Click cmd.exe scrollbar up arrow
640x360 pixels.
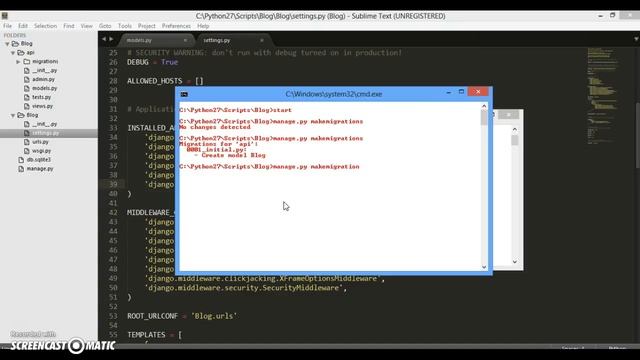(x=484, y=106)
